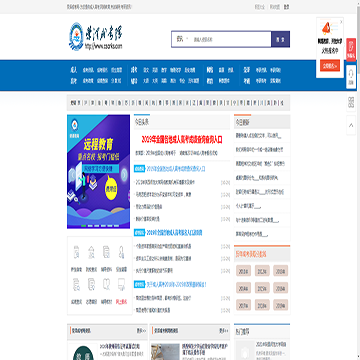360x360 pixels.
Task: Click the first quick-link icon in the grid's top row
Action: tap(76, 253)
